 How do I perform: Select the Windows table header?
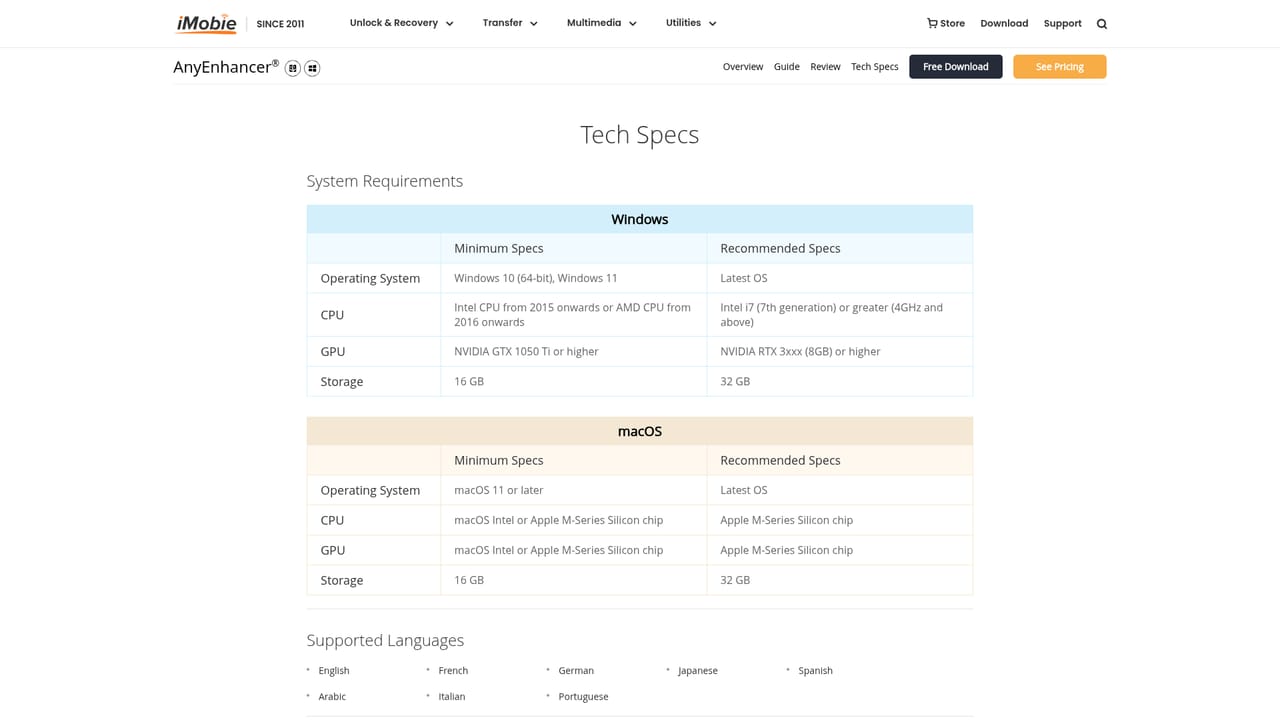click(640, 219)
